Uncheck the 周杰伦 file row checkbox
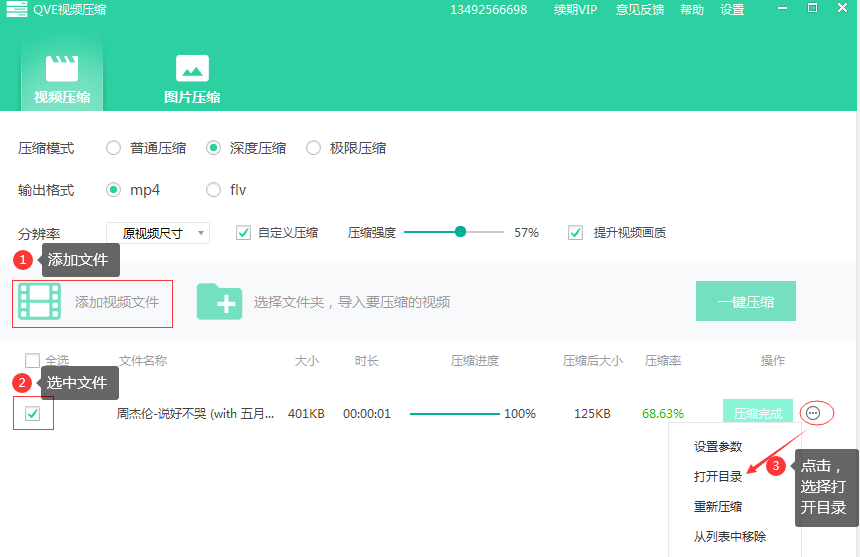The image size is (860, 557). pos(32,413)
